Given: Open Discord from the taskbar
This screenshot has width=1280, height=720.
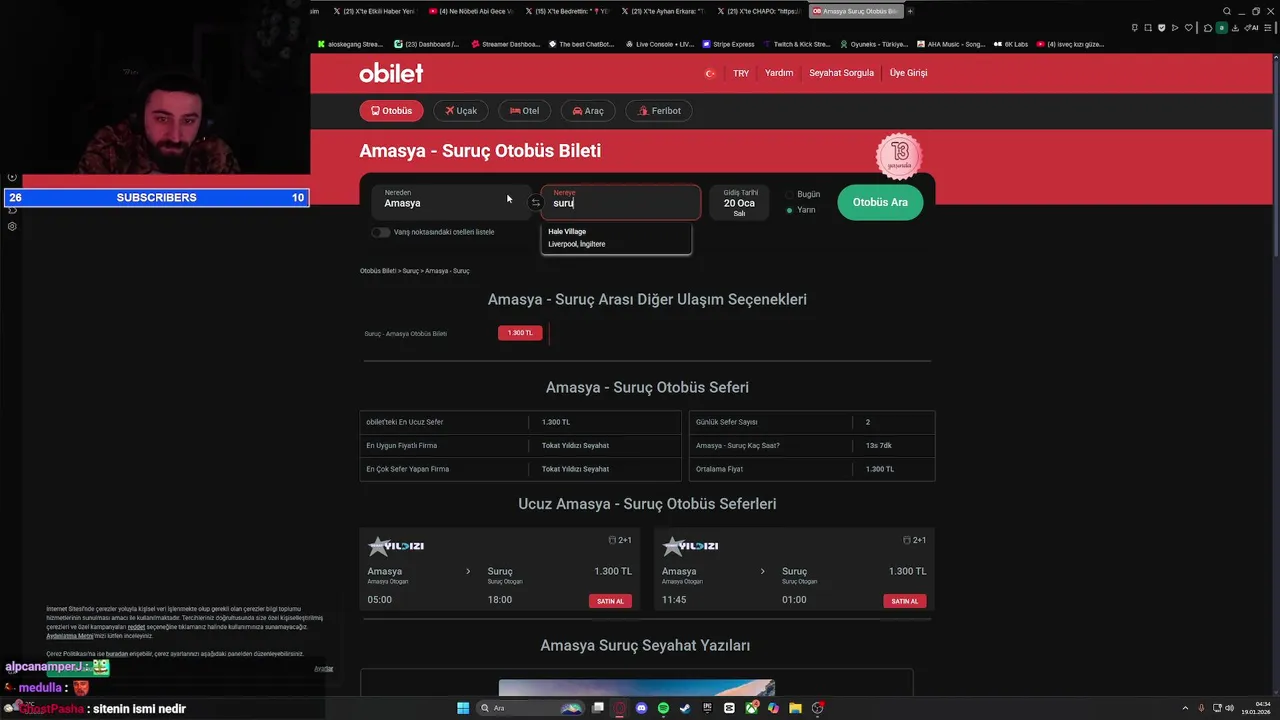Looking at the screenshot, I should pyautogui.click(x=641, y=708).
